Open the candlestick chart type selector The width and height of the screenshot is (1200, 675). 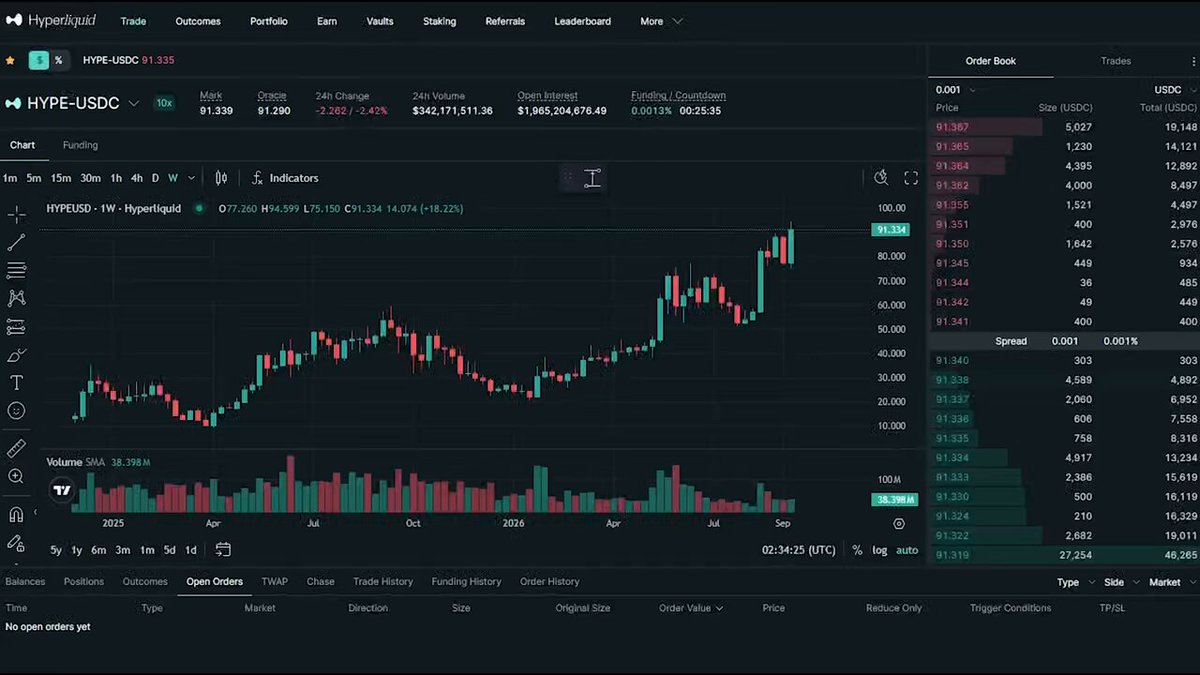click(x=221, y=178)
